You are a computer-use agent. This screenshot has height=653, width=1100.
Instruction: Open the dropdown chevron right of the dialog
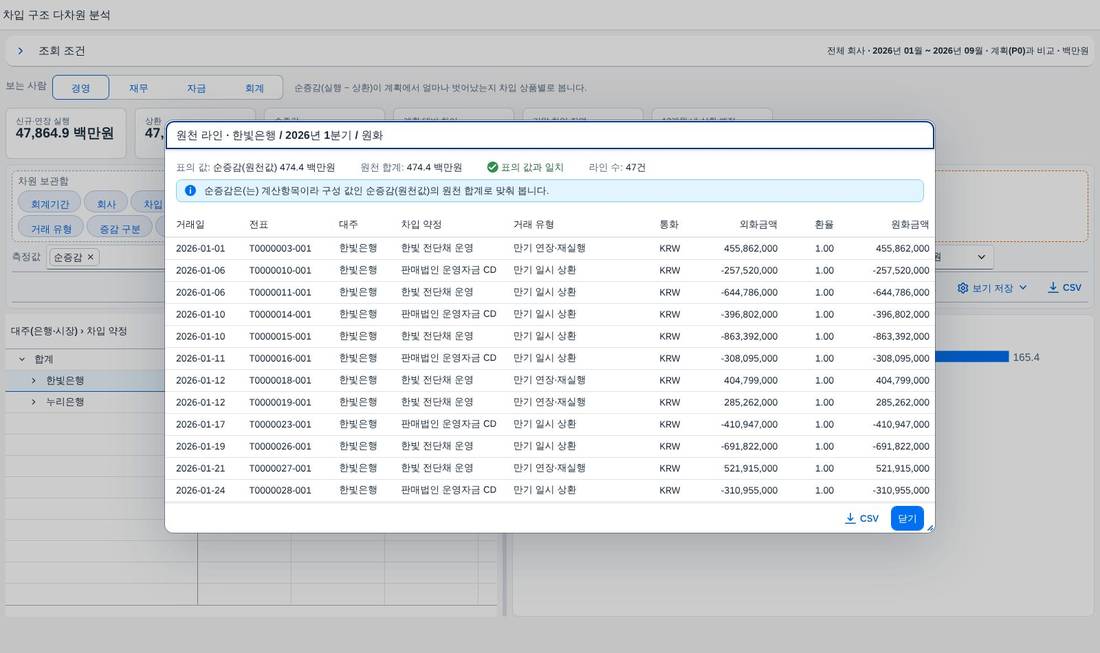[x=981, y=257]
